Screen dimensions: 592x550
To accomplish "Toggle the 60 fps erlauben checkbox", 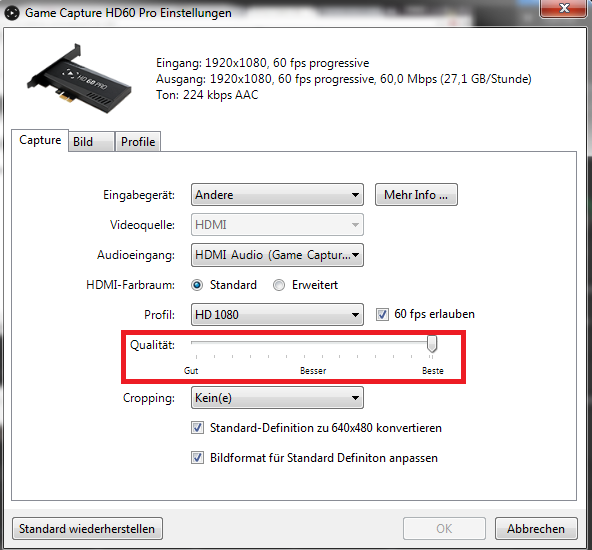I will pyautogui.click(x=382, y=314).
